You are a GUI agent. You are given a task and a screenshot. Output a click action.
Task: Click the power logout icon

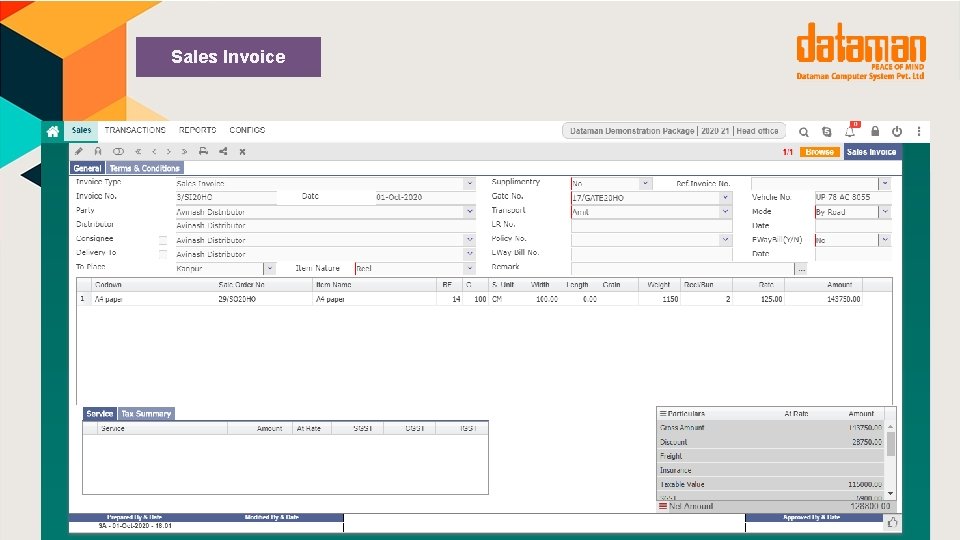click(x=897, y=131)
